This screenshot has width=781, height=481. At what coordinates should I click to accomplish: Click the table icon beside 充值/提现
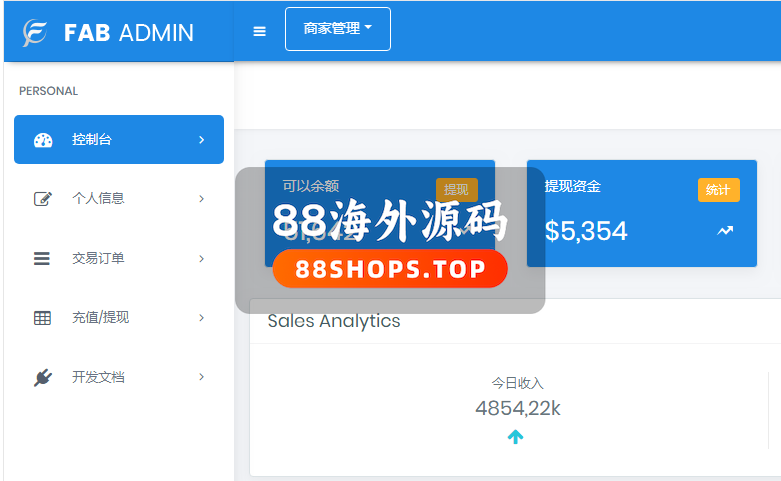click(x=42, y=318)
